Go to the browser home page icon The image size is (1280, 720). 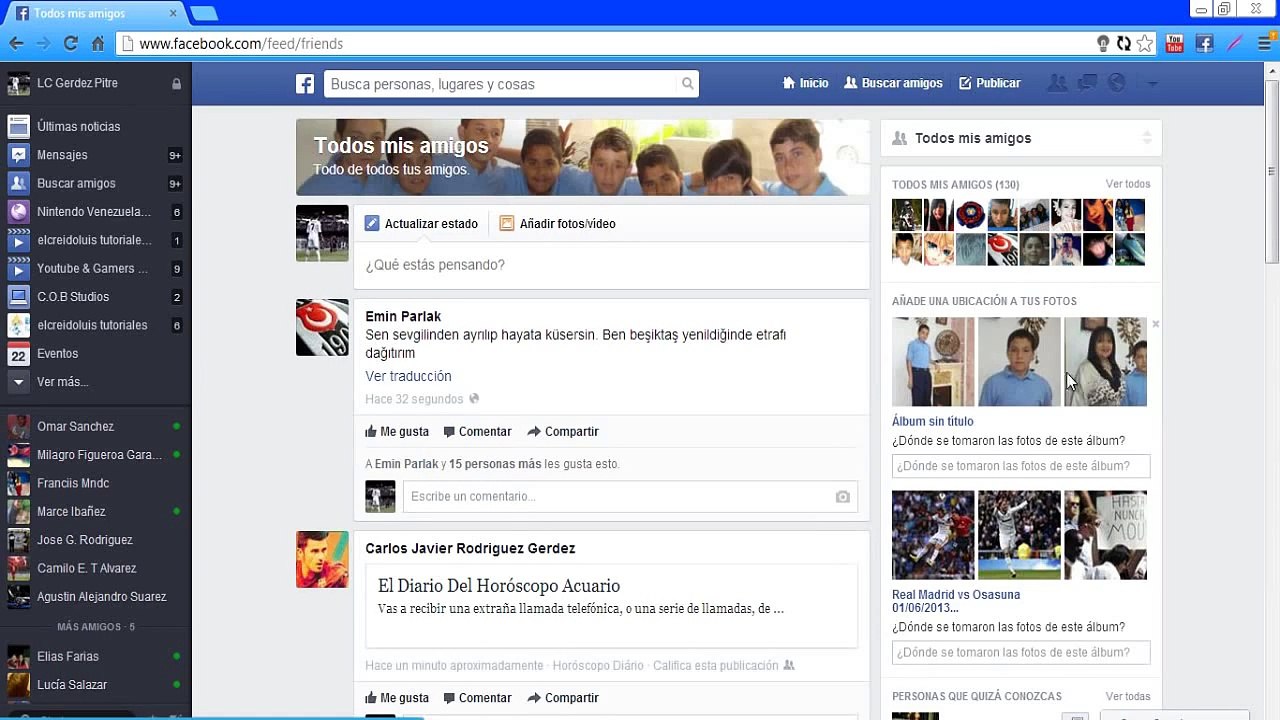pos(97,44)
